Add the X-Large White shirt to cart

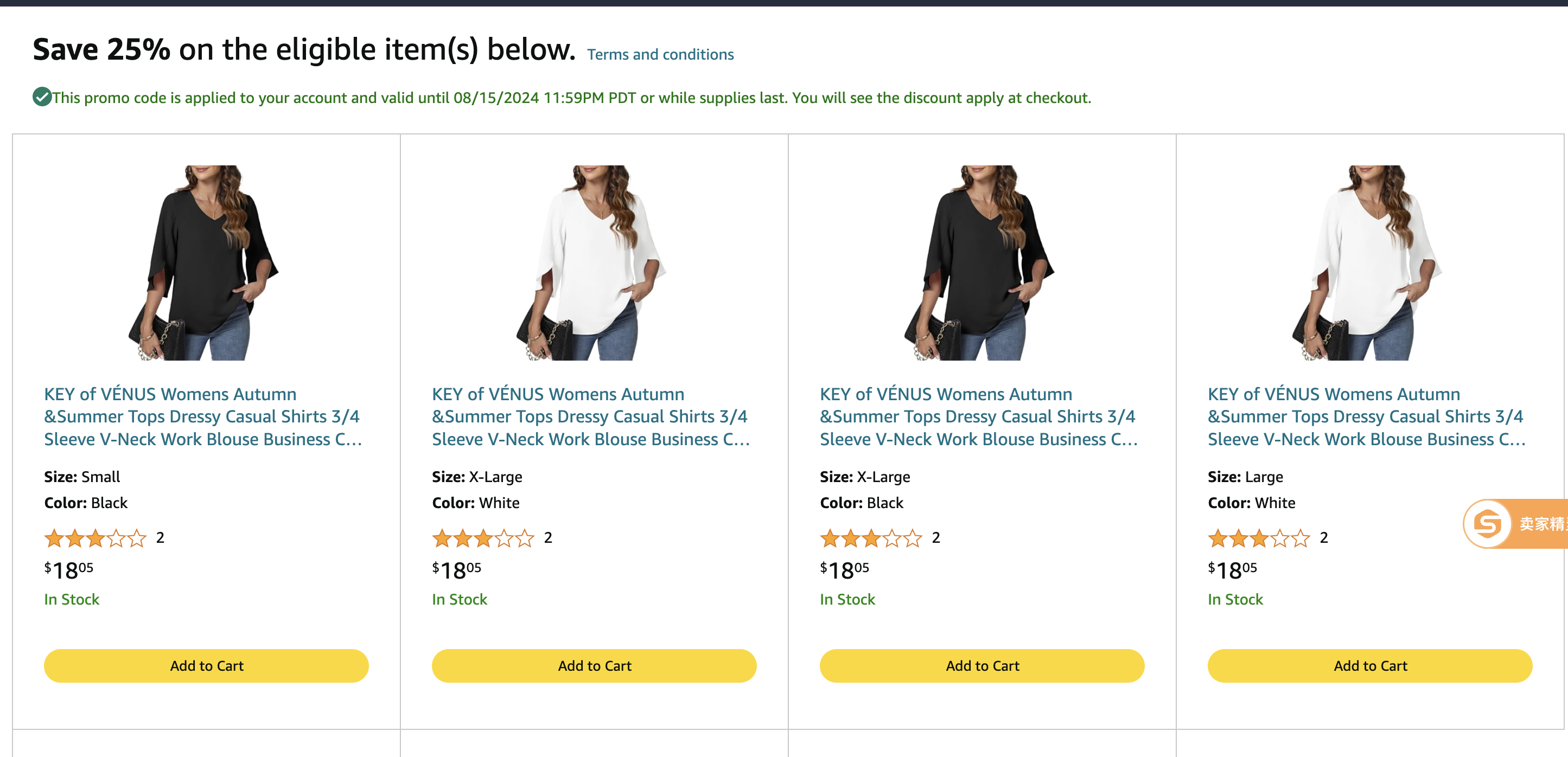tap(594, 666)
